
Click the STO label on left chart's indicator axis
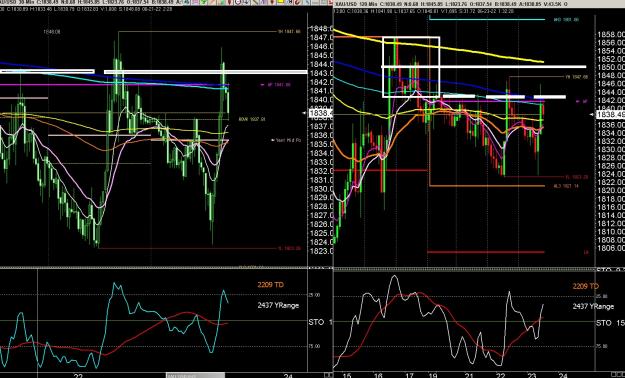pyautogui.click(x=316, y=322)
